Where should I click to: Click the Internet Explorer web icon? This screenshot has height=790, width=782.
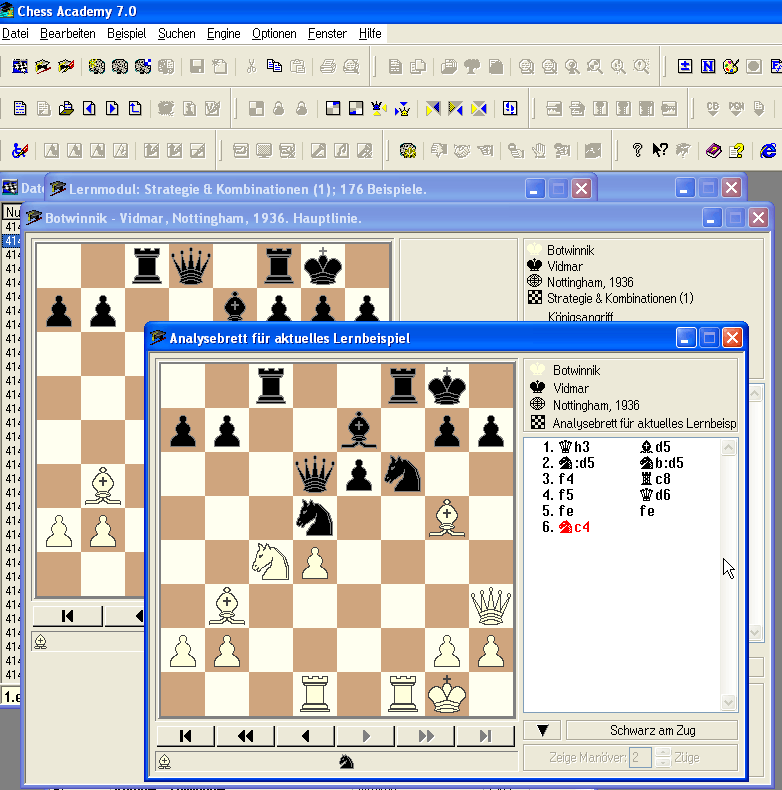pyautogui.click(x=768, y=150)
